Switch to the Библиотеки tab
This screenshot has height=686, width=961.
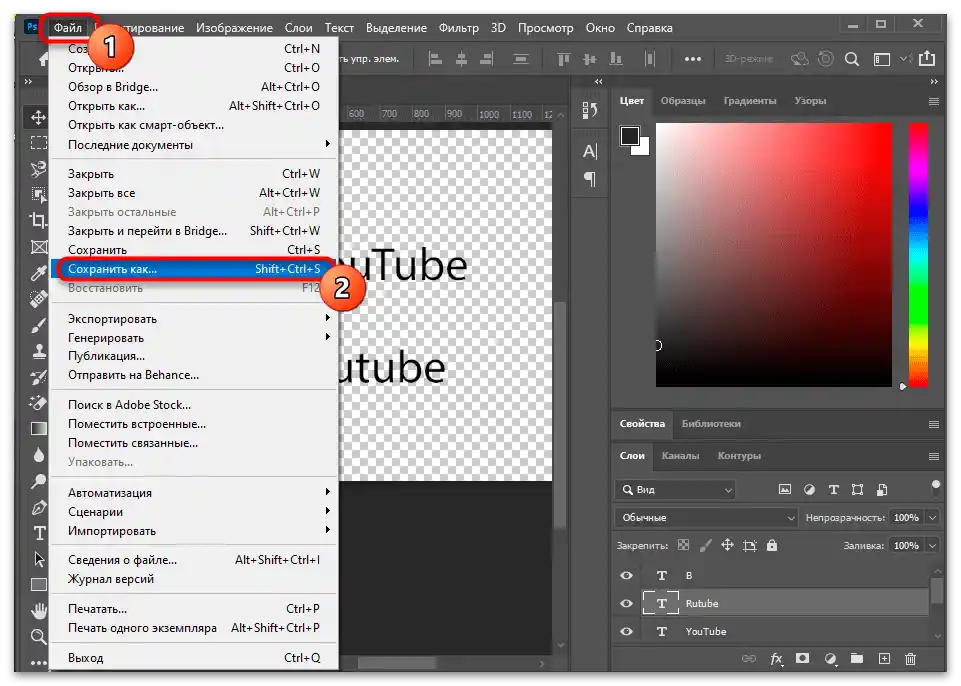pos(711,424)
